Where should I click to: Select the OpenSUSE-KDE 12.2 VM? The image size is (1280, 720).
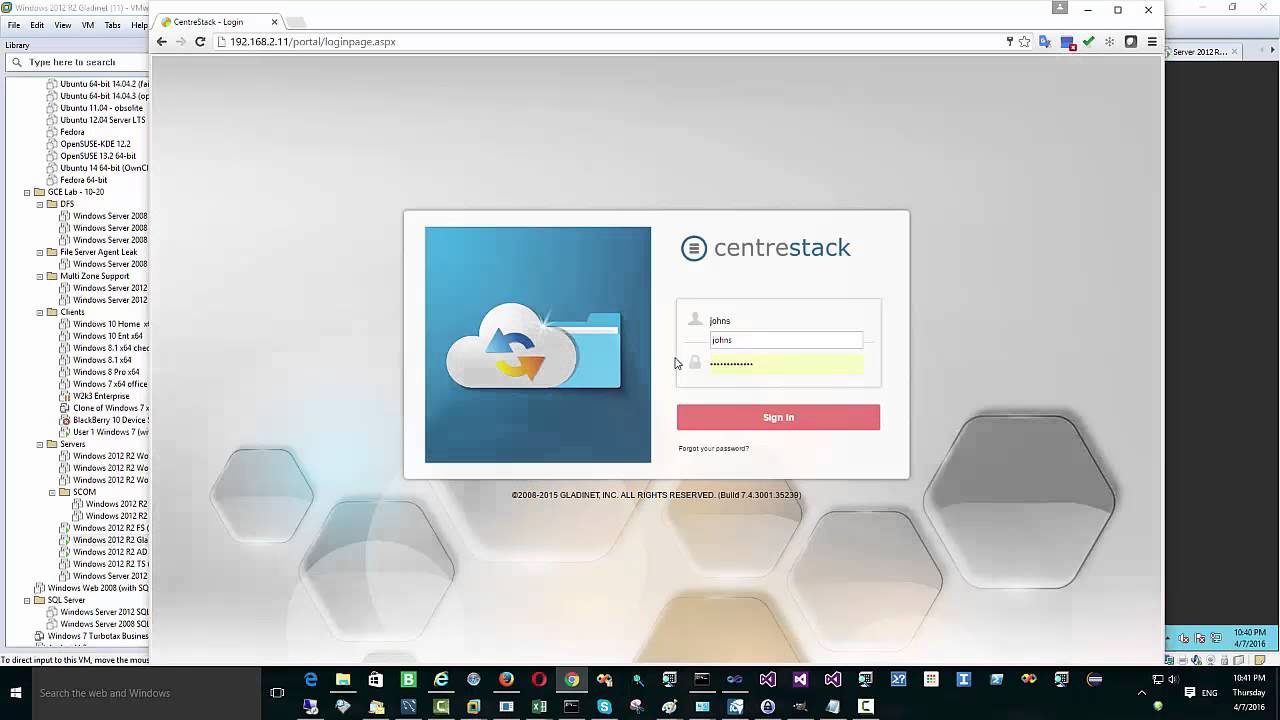click(x=95, y=144)
